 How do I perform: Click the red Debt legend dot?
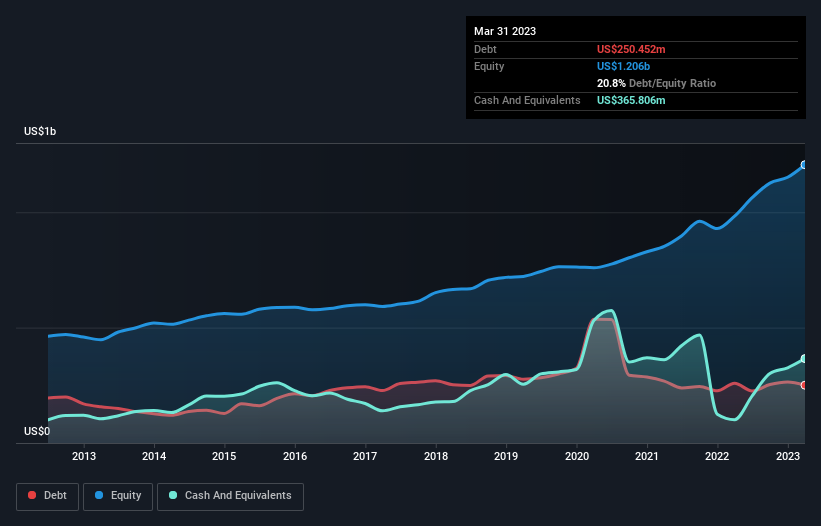tap(32, 495)
